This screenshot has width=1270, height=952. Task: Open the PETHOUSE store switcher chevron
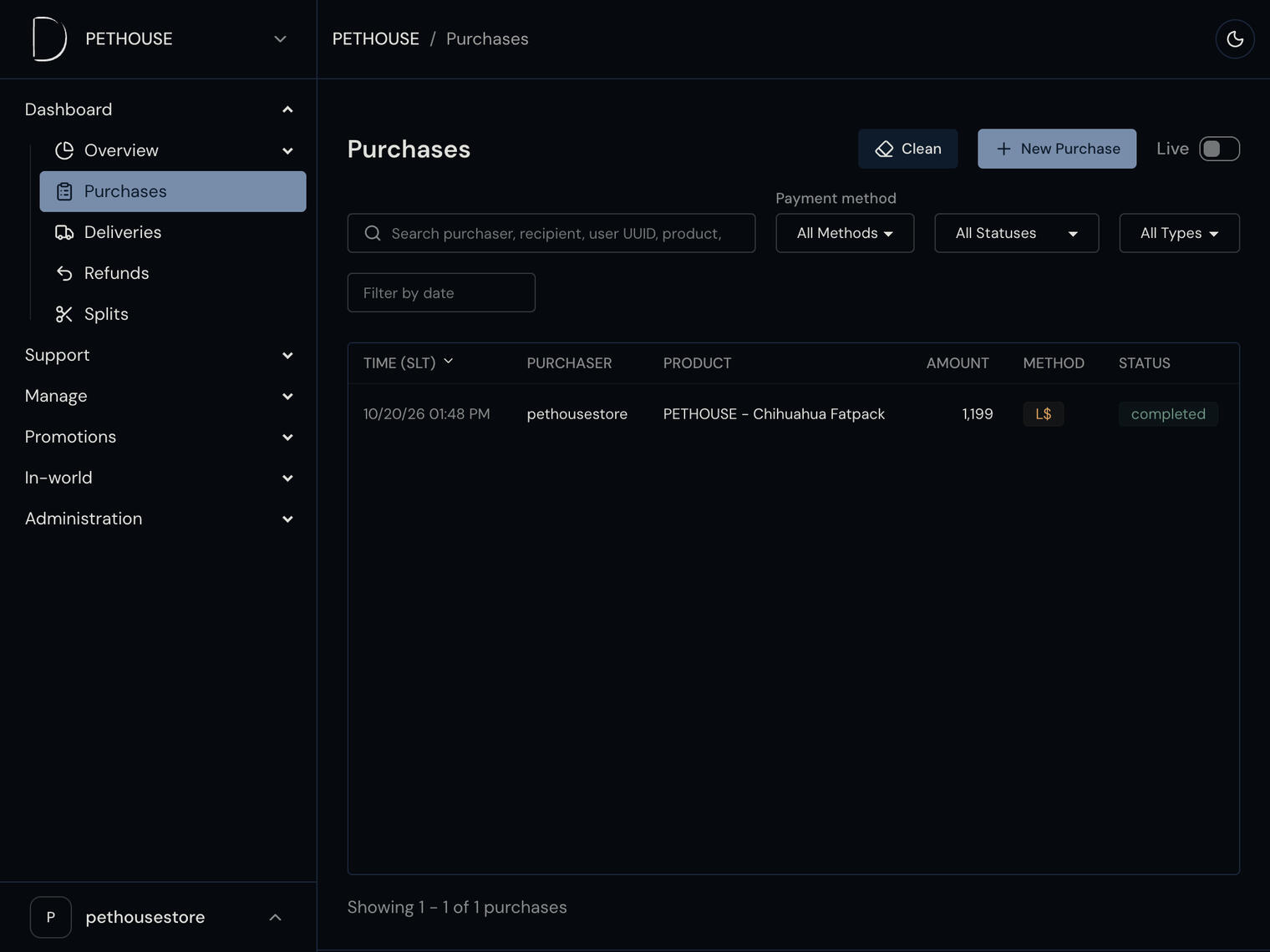[281, 39]
